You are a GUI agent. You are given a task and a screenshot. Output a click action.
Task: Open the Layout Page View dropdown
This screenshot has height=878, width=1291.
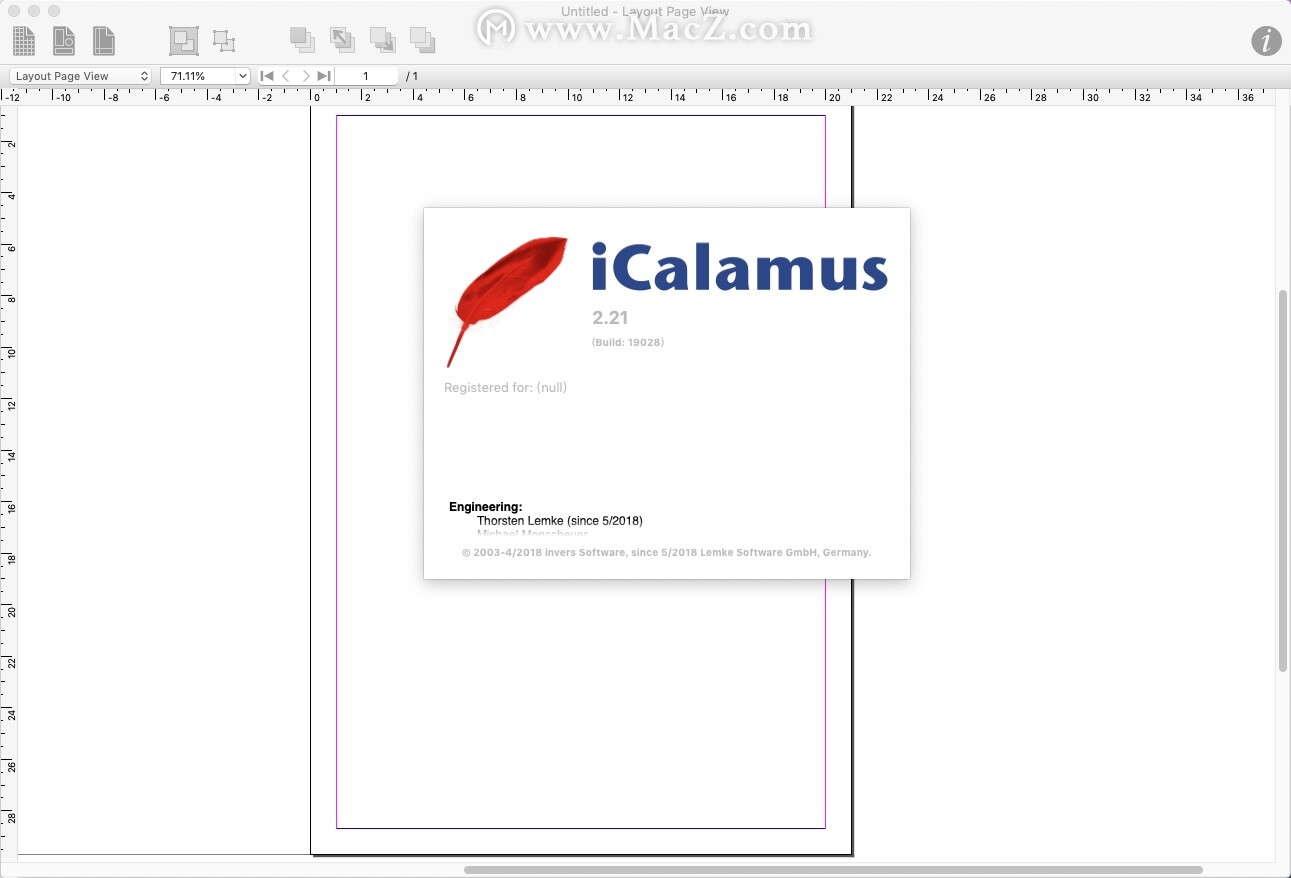(x=81, y=76)
